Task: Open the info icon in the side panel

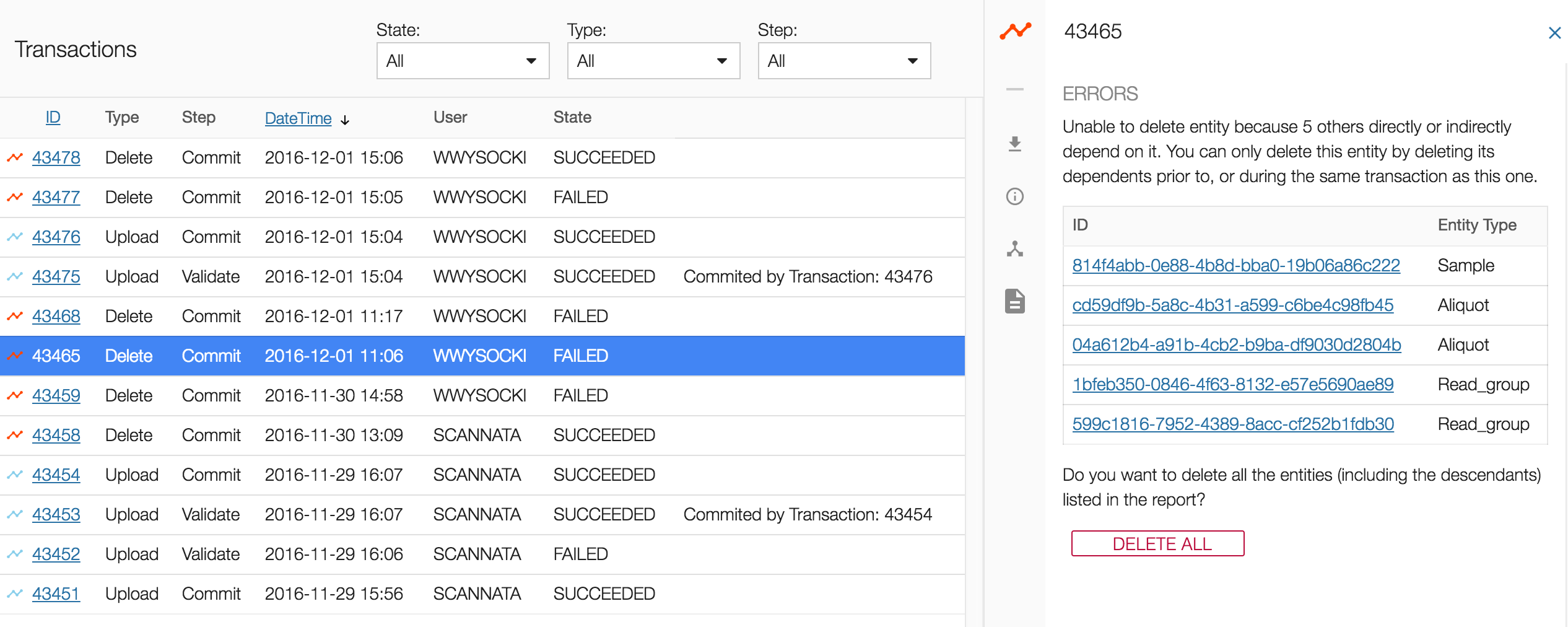Action: (x=1014, y=196)
